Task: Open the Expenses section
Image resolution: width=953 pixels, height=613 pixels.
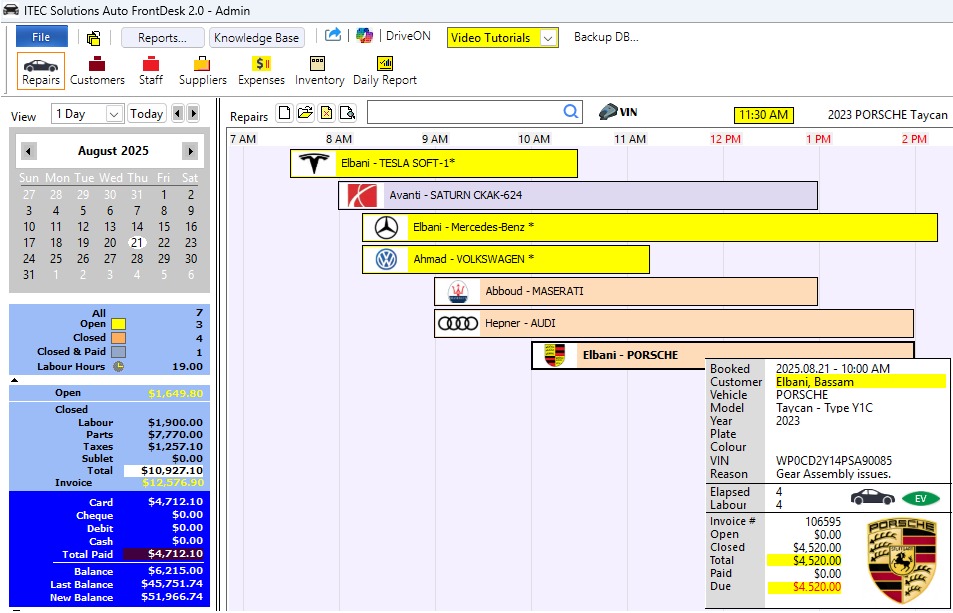Action: pyautogui.click(x=261, y=71)
